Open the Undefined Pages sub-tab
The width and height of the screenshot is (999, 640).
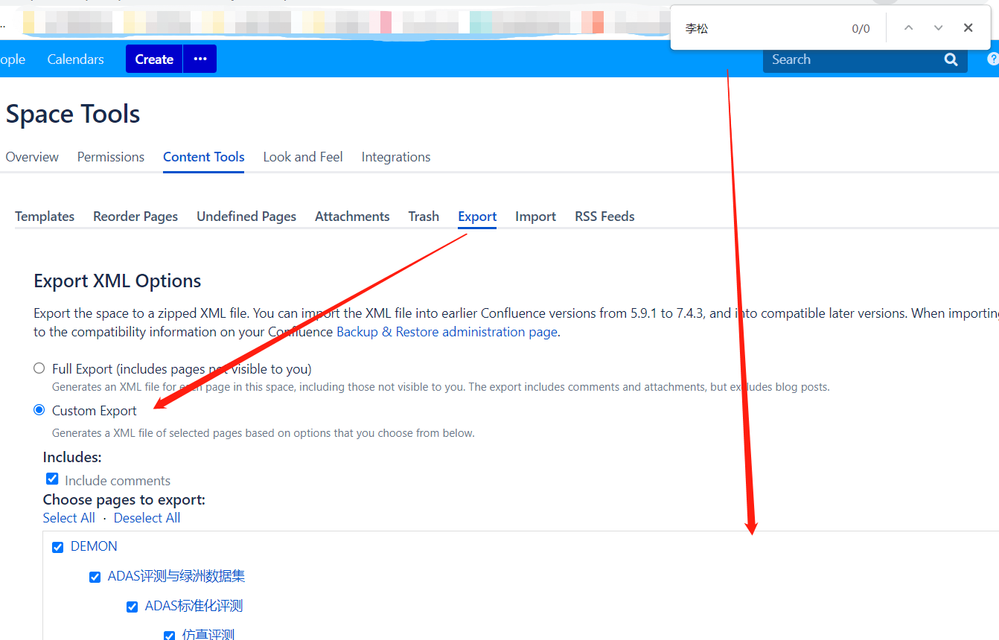247,217
